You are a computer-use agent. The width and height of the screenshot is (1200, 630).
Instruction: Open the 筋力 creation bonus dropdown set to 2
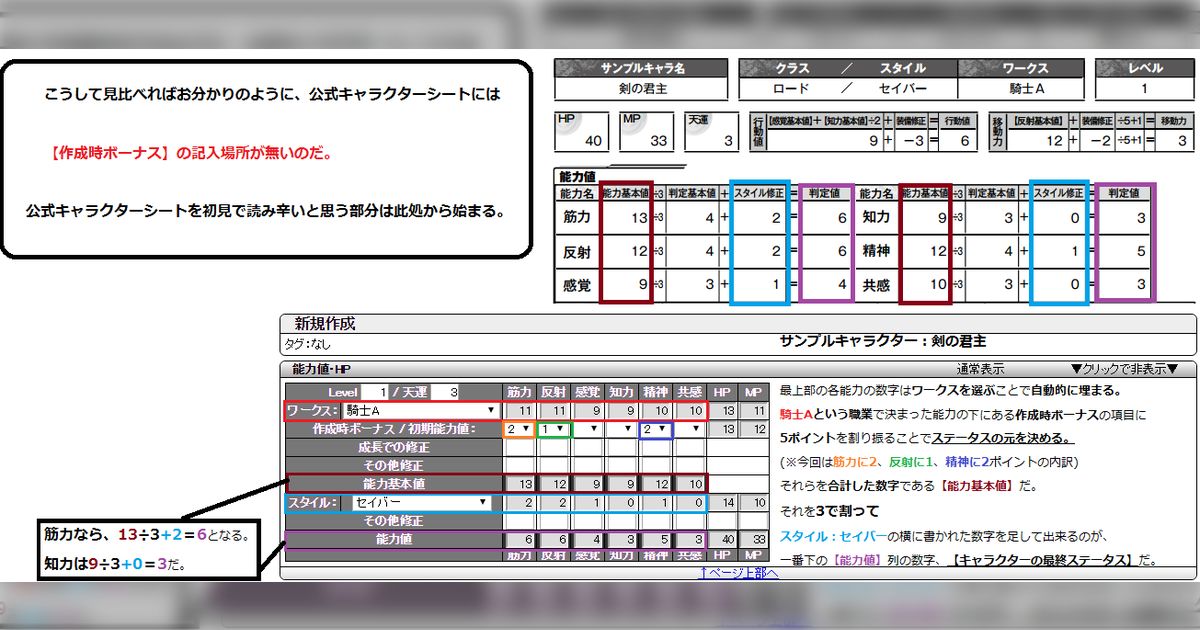[519, 429]
